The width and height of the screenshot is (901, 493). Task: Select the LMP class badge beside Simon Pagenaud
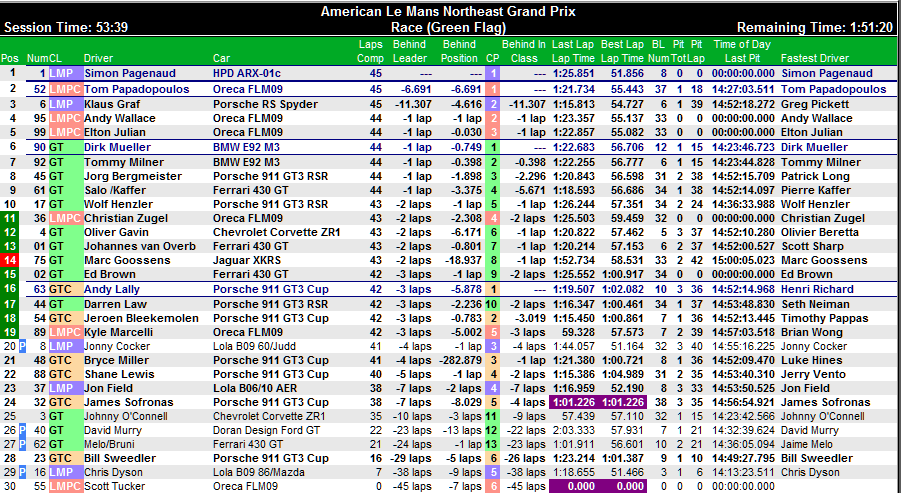coord(63,73)
